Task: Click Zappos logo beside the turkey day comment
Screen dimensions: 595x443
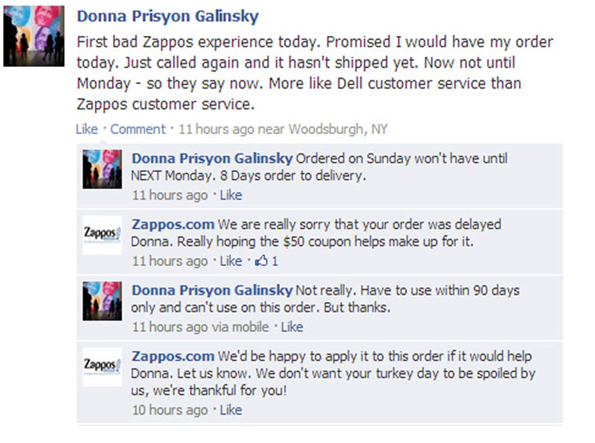Action: [x=102, y=367]
